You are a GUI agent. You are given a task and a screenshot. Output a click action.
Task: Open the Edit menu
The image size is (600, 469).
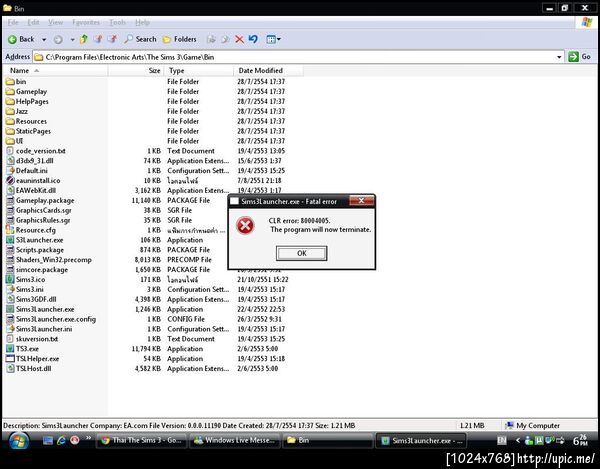pos(33,22)
